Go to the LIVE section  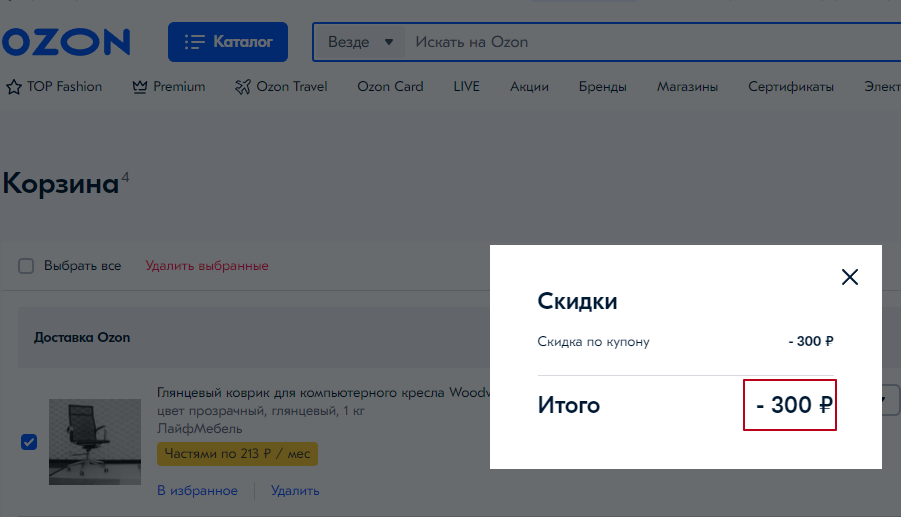[466, 87]
